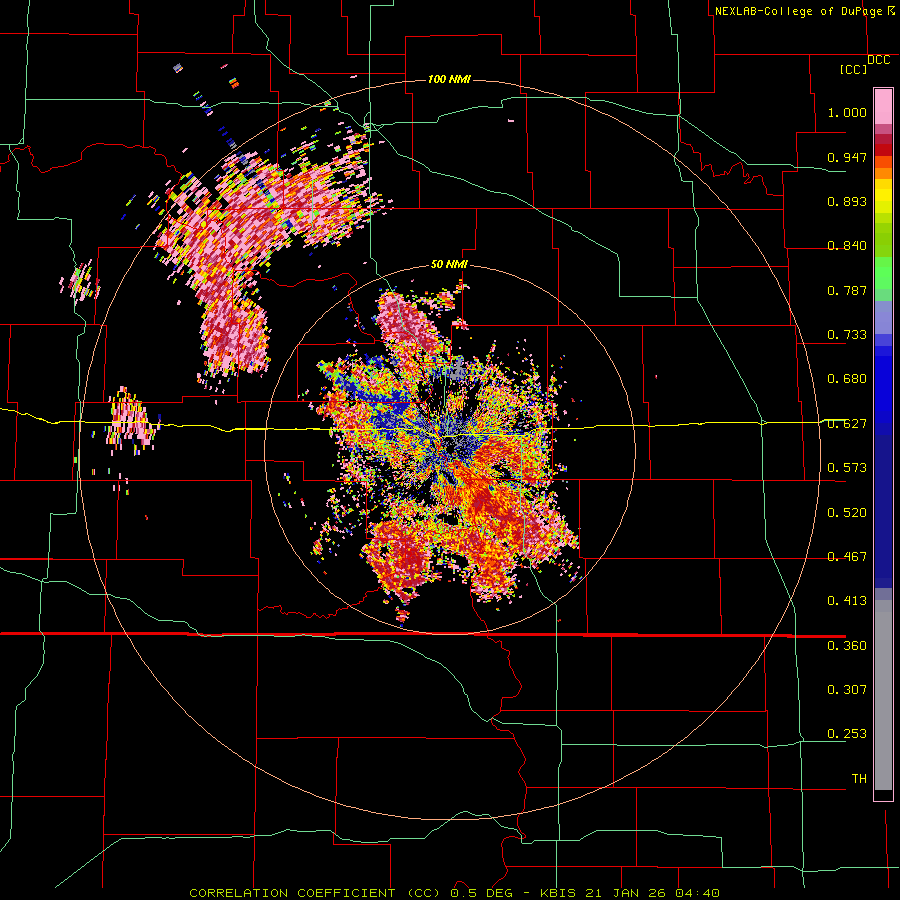The width and height of the screenshot is (900, 900).
Task: Click the 0.733 scale value
Action: click(x=847, y=335)
